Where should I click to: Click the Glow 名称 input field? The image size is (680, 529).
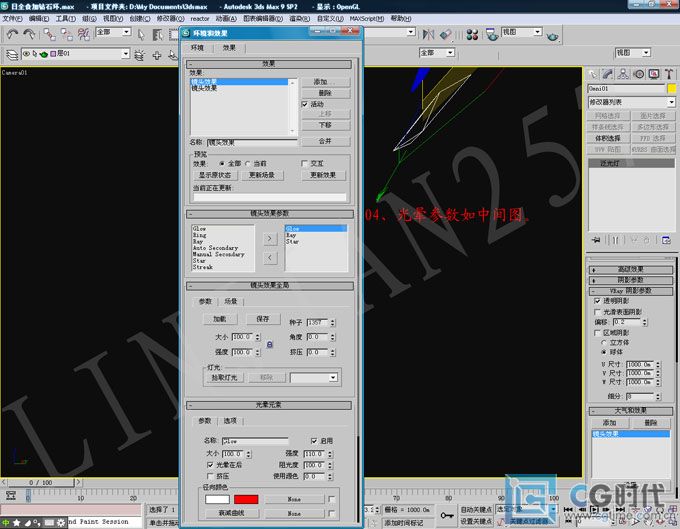(255, 441)
